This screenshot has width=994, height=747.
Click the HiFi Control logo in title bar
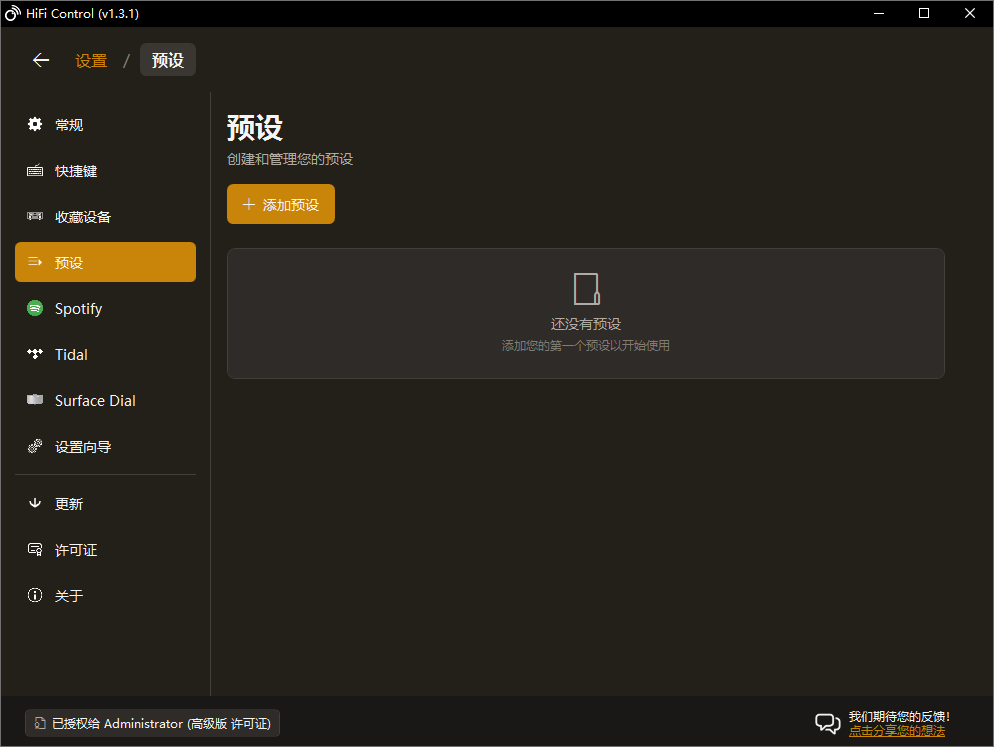[x=12, y=13]
